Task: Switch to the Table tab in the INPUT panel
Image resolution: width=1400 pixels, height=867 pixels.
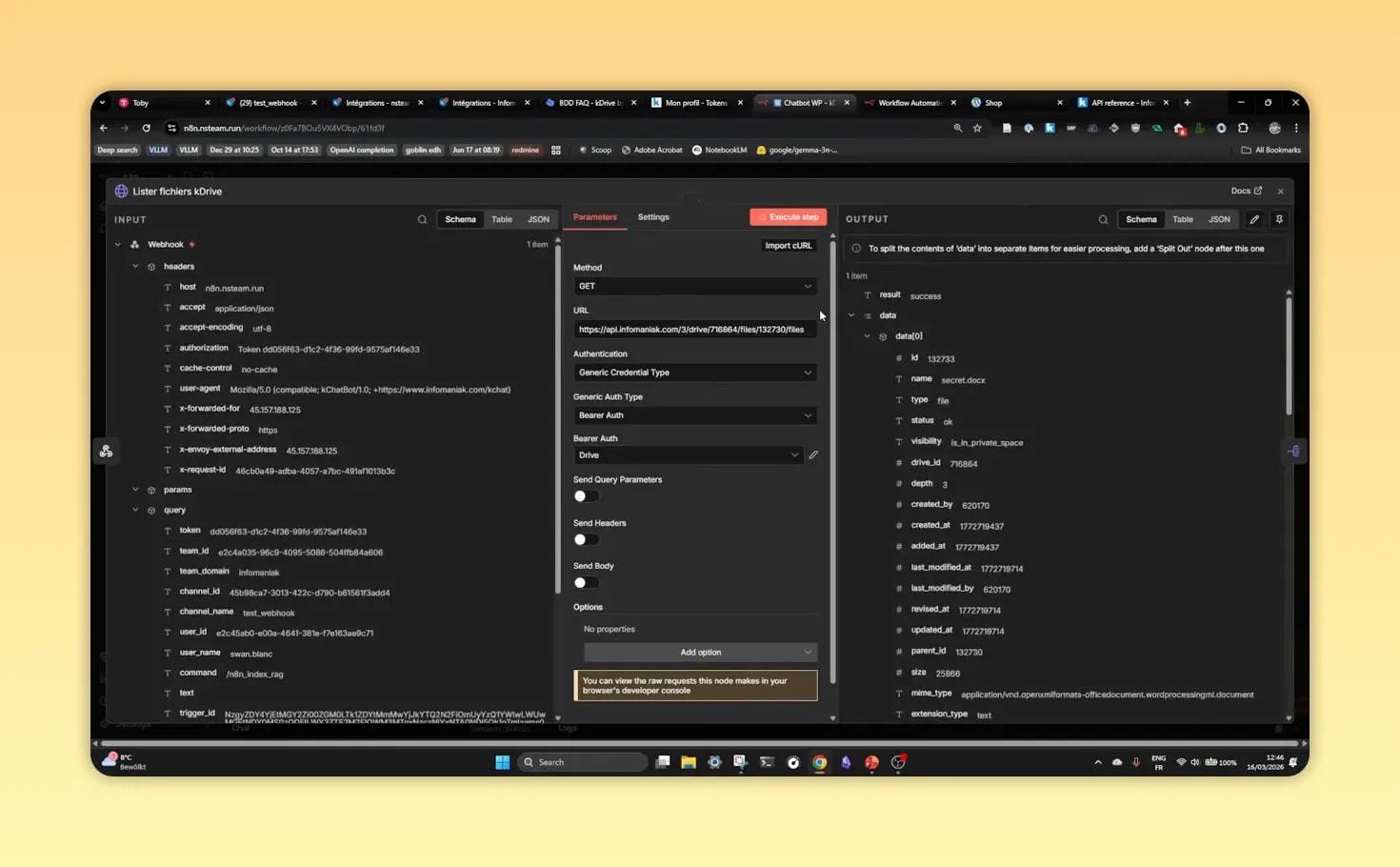Action: 502,219
